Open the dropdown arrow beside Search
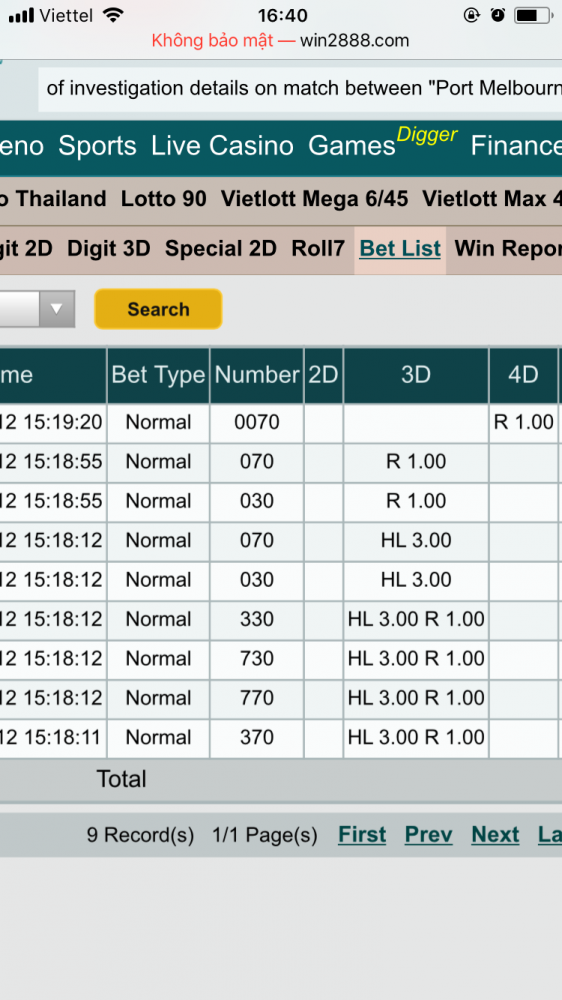The height and width of the screenshot is (1000, 562). (x=57, y=309)
